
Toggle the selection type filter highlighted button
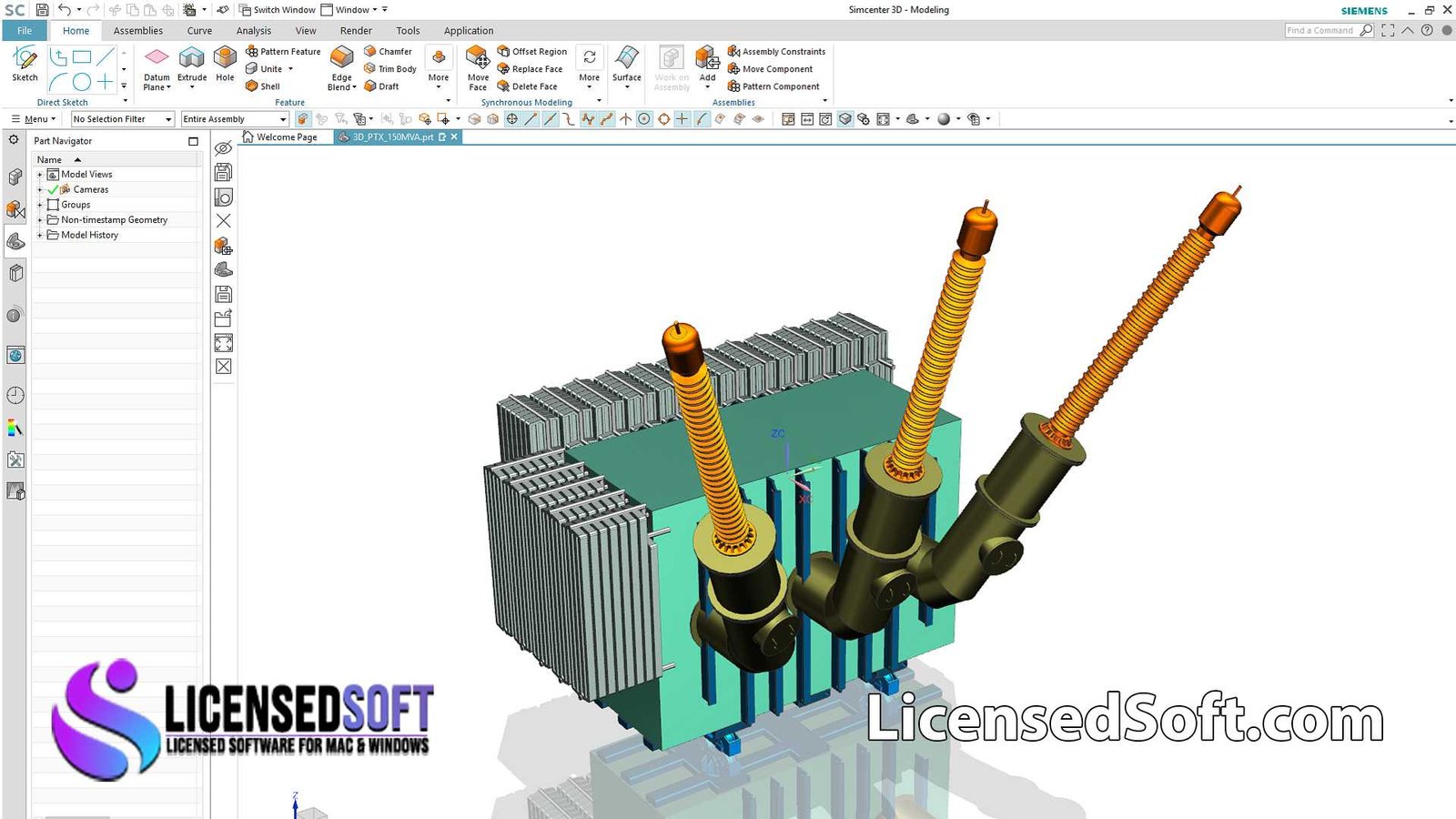303,118
